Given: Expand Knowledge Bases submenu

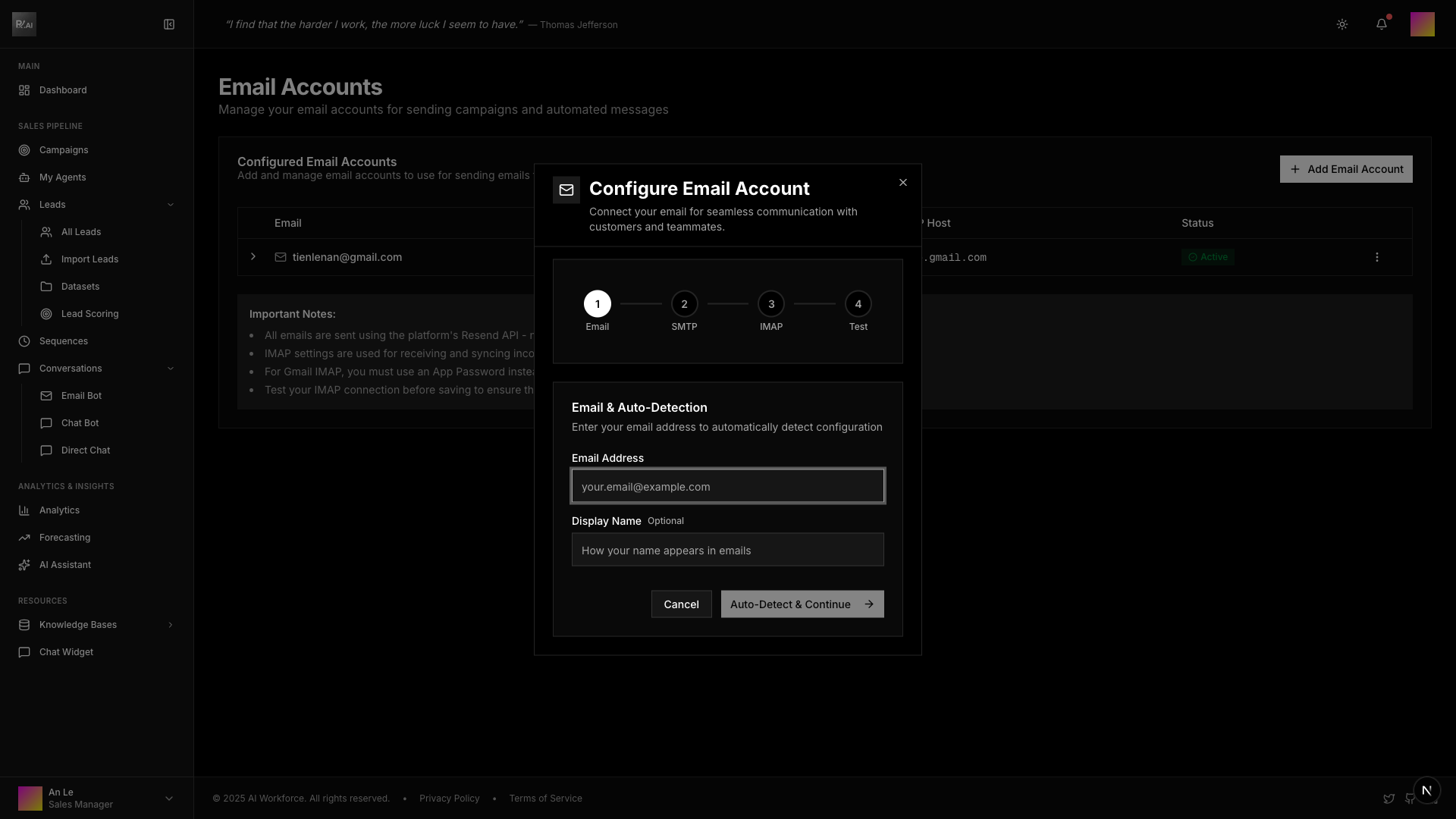Looking at the screenshot, I should coord(170,625).
